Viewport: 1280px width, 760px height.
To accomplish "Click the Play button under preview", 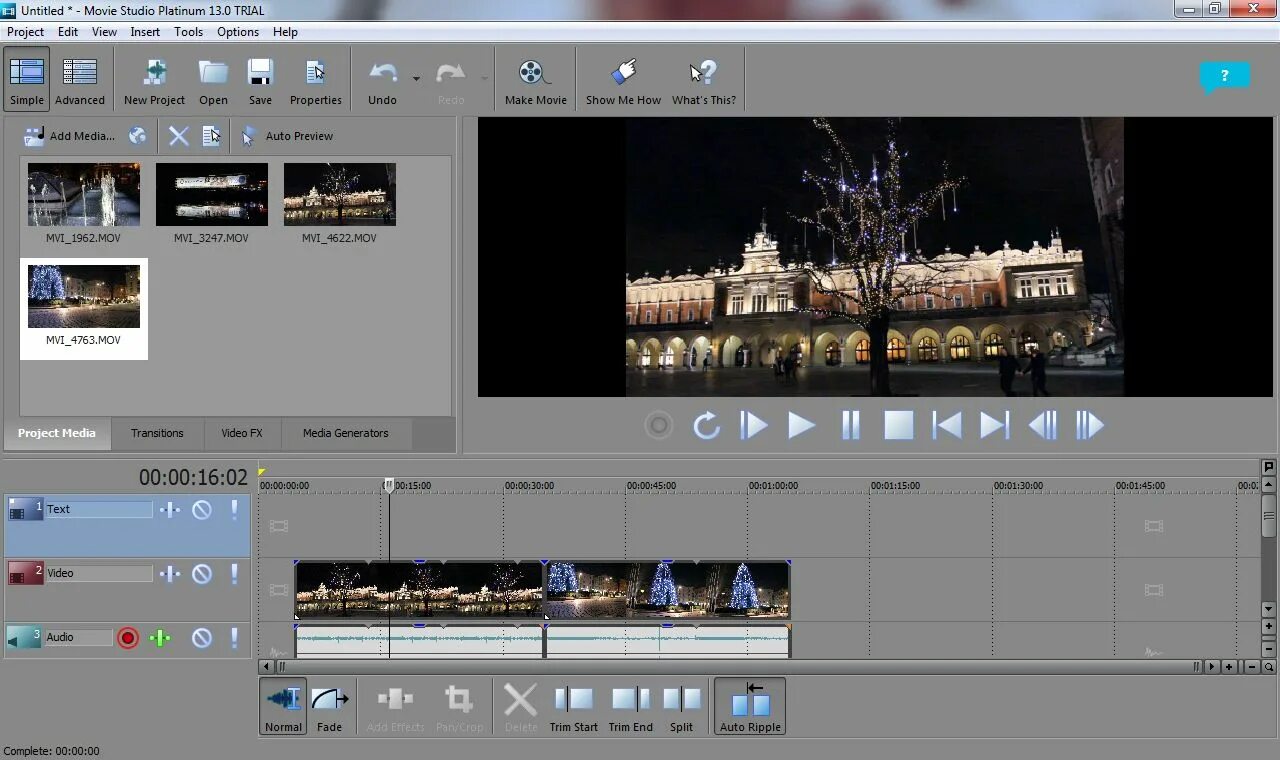I will coord(801,426).
